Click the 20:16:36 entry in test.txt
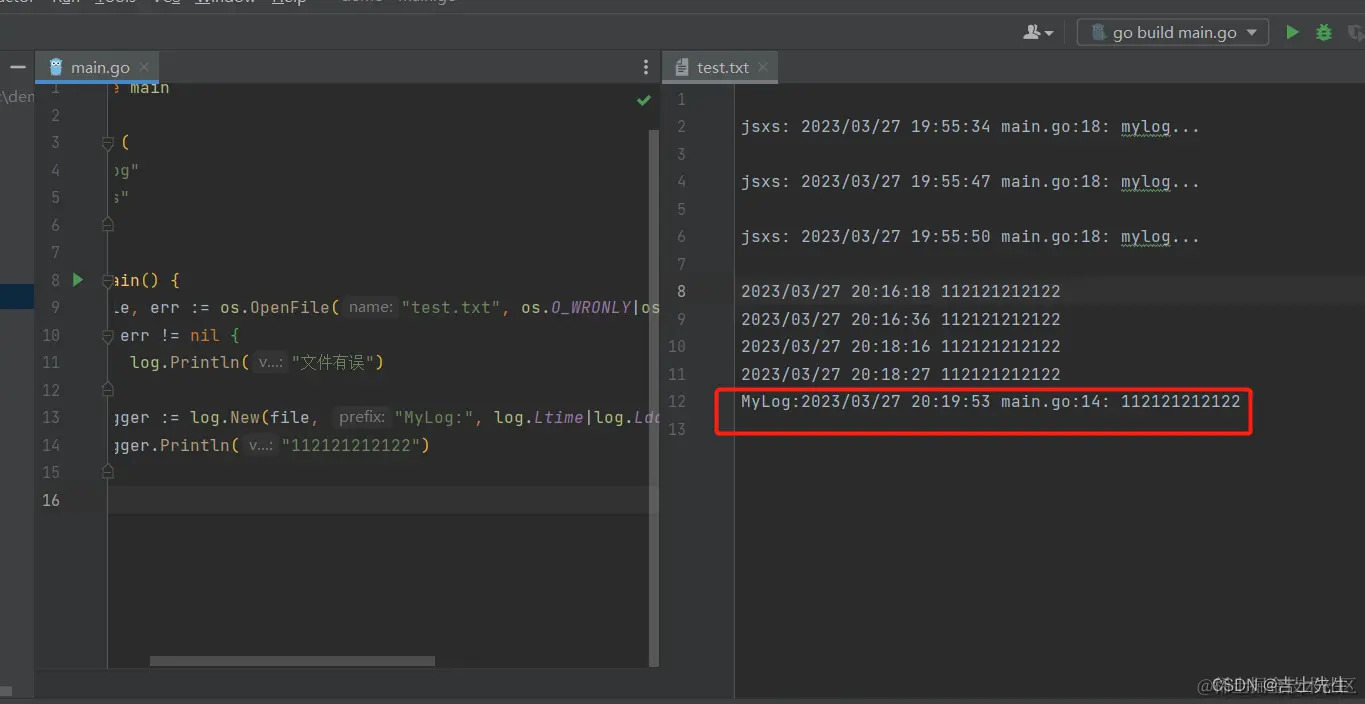This screenshot has height=704, width=1365. 900,320
